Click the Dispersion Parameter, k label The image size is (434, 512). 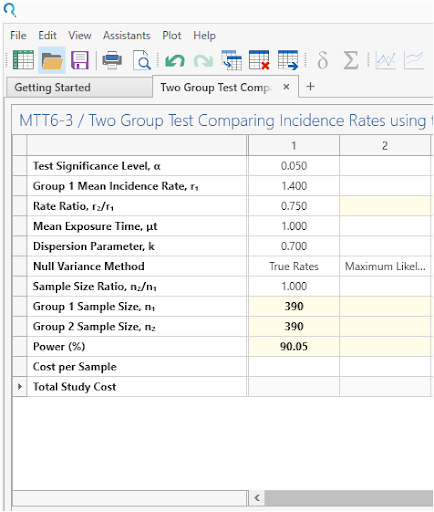(94, 246)
